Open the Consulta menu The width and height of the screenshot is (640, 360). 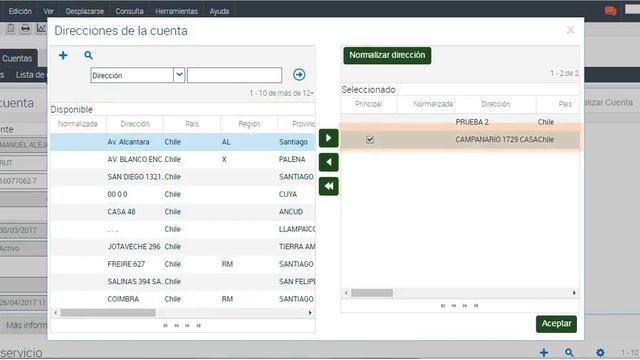(x=129, y=11)
